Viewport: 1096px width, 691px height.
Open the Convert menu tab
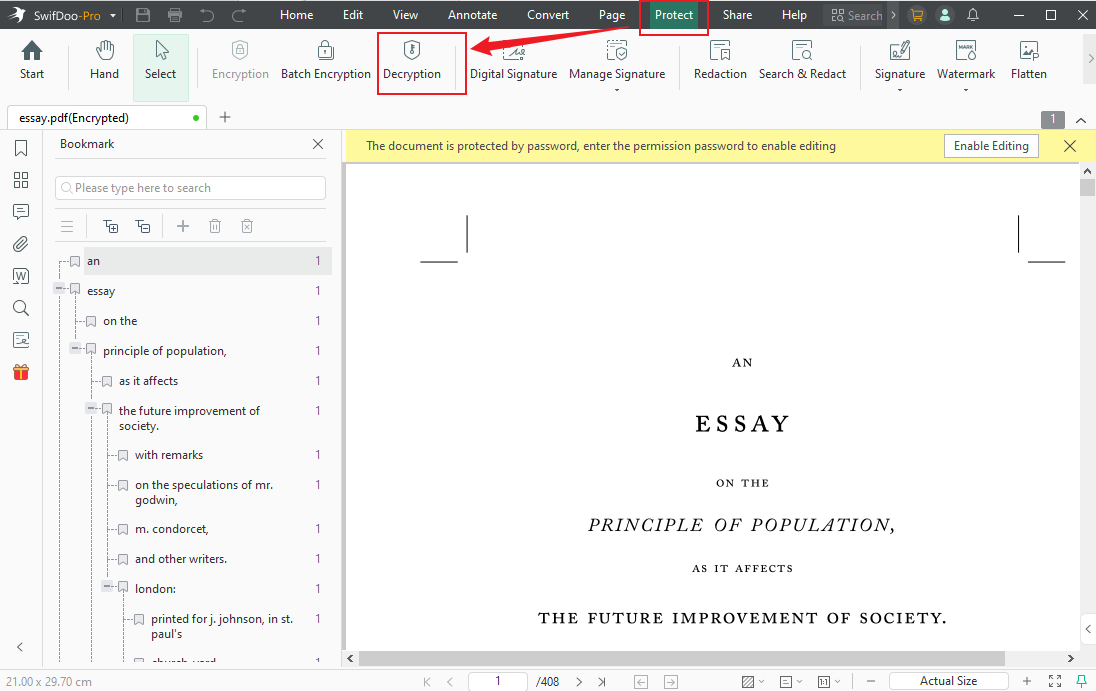548,15
